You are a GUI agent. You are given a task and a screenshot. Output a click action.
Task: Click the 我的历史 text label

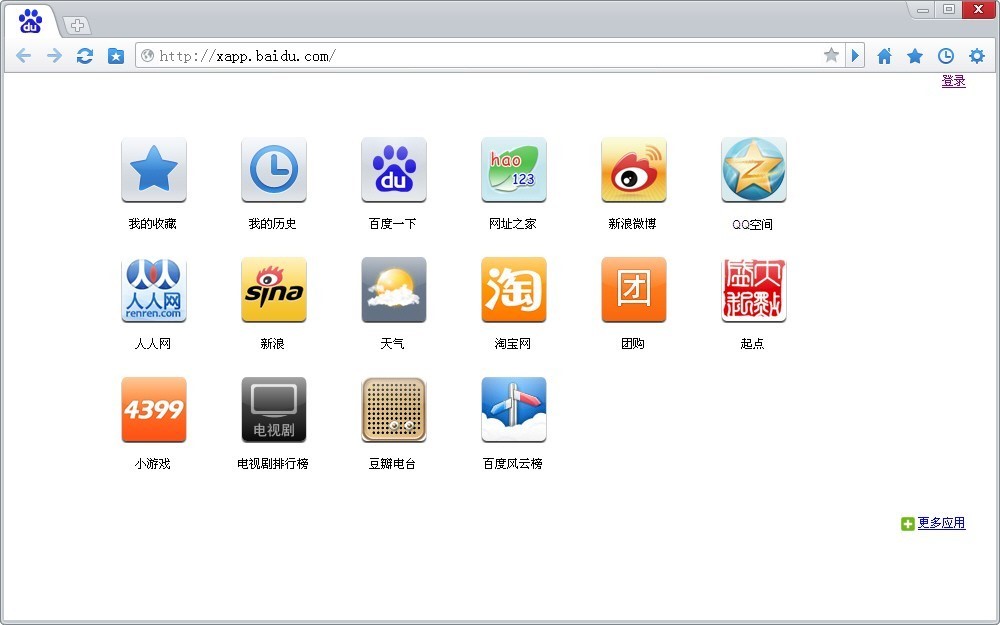(x=272, y=224)
